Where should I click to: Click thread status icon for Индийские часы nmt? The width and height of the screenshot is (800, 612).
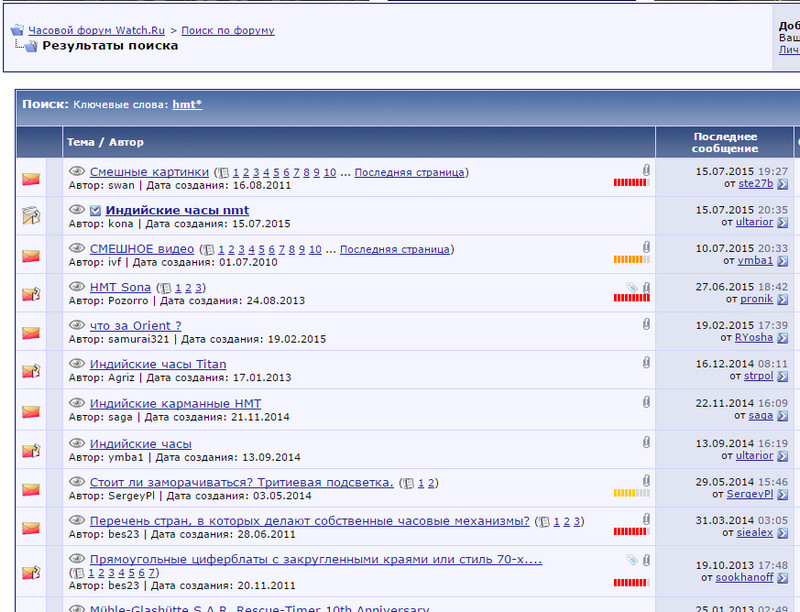pos(31,216)
